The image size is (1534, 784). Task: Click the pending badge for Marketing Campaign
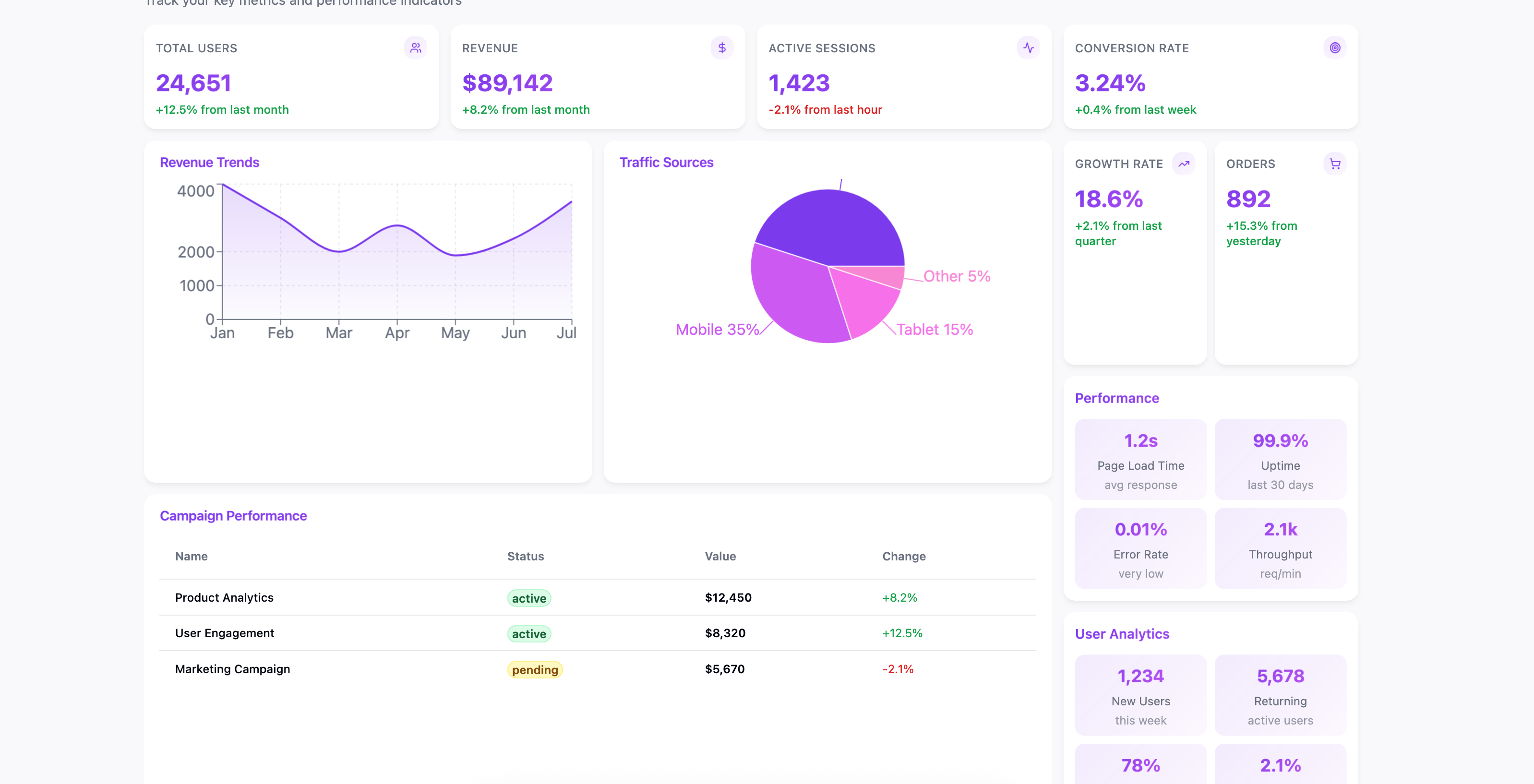click(534, 670)
